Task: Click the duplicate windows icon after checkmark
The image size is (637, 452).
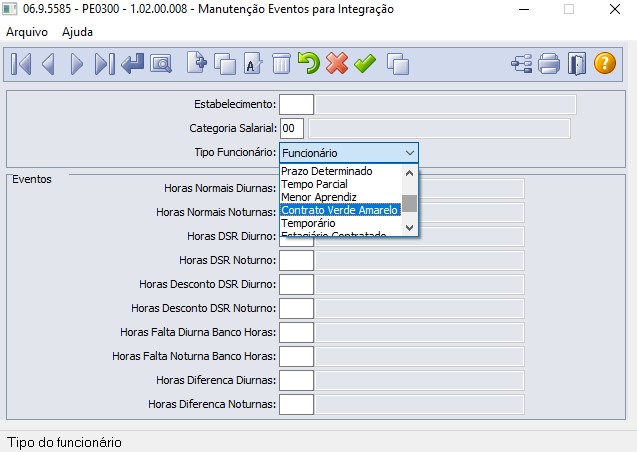Action: tap(398, 64)
